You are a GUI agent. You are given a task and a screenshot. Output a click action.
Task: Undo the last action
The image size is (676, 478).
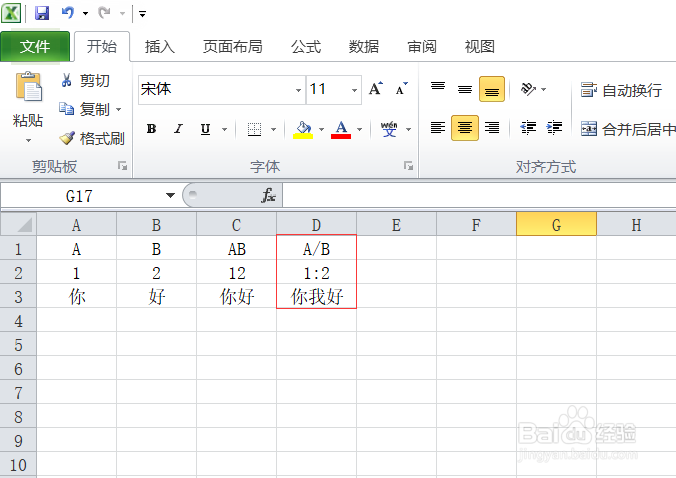tap(68, 13)
